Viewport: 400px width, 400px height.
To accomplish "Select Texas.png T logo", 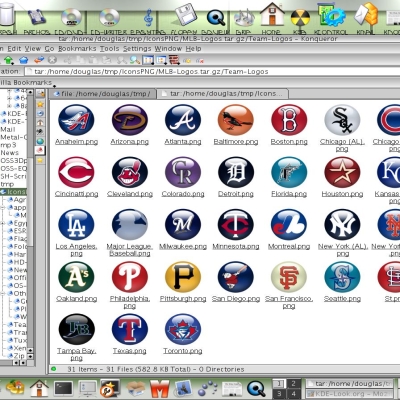I will coord(130,329).
